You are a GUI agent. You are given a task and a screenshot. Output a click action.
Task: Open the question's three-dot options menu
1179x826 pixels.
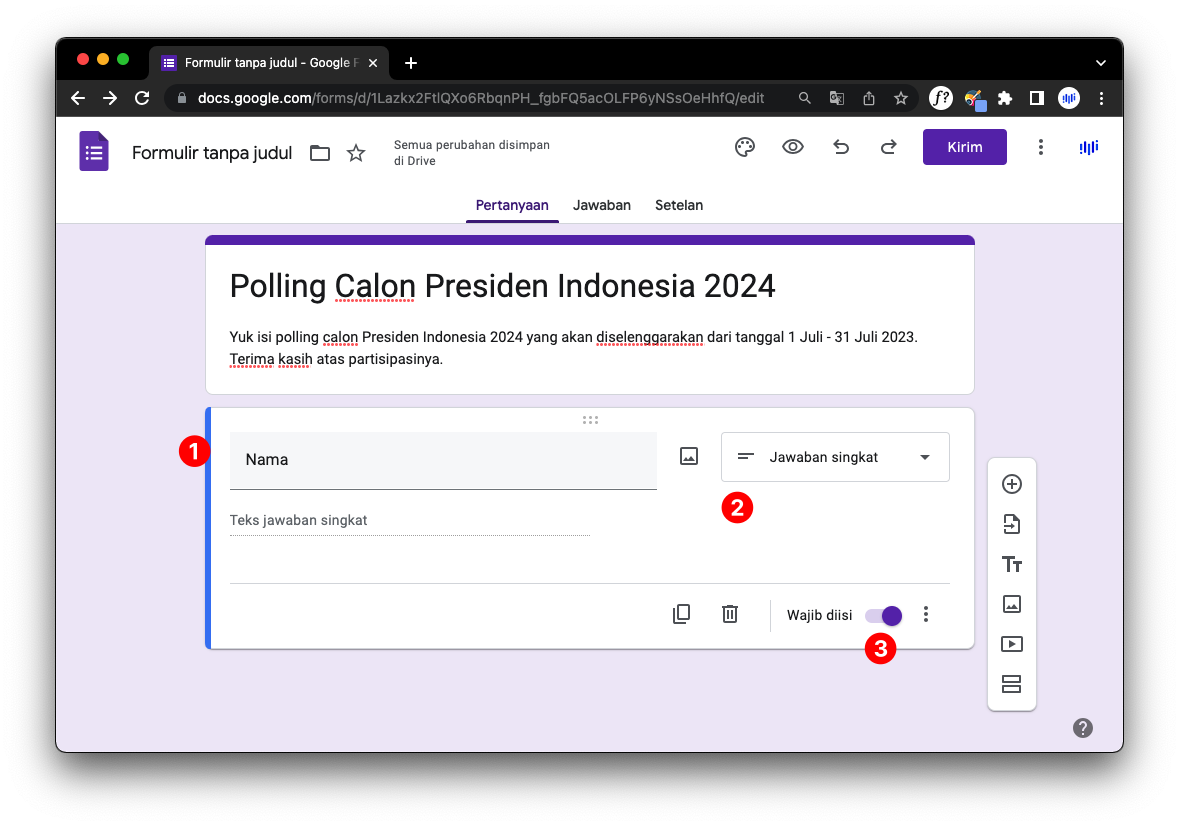coord(925,613)
